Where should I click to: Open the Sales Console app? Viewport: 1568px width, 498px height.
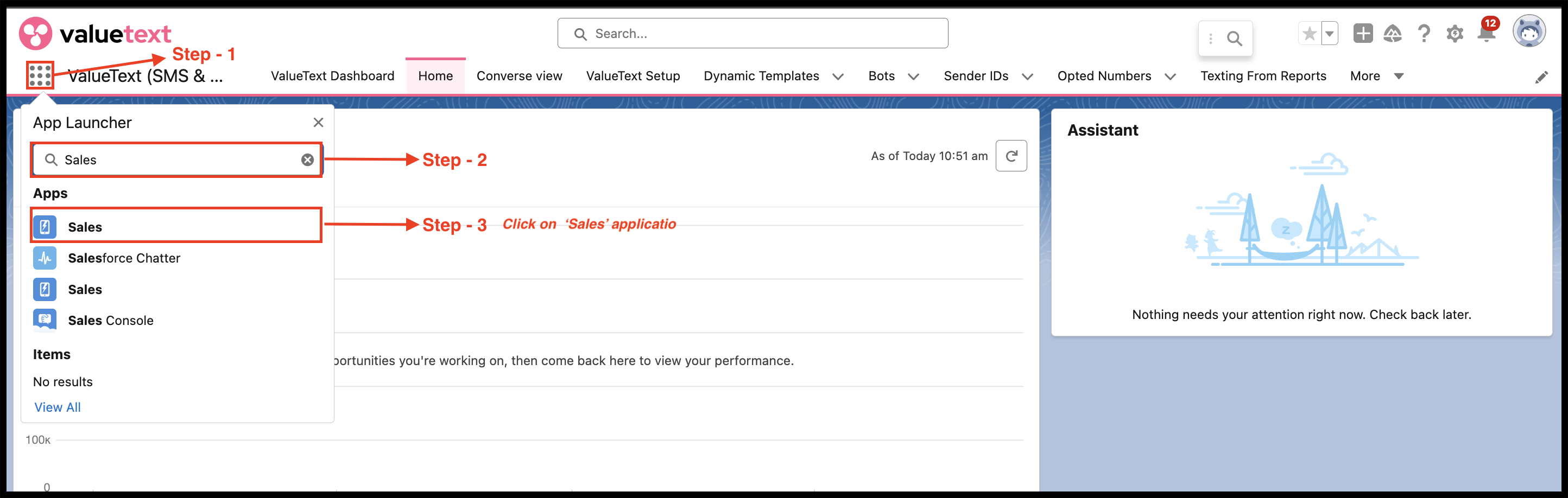point(176,321)
